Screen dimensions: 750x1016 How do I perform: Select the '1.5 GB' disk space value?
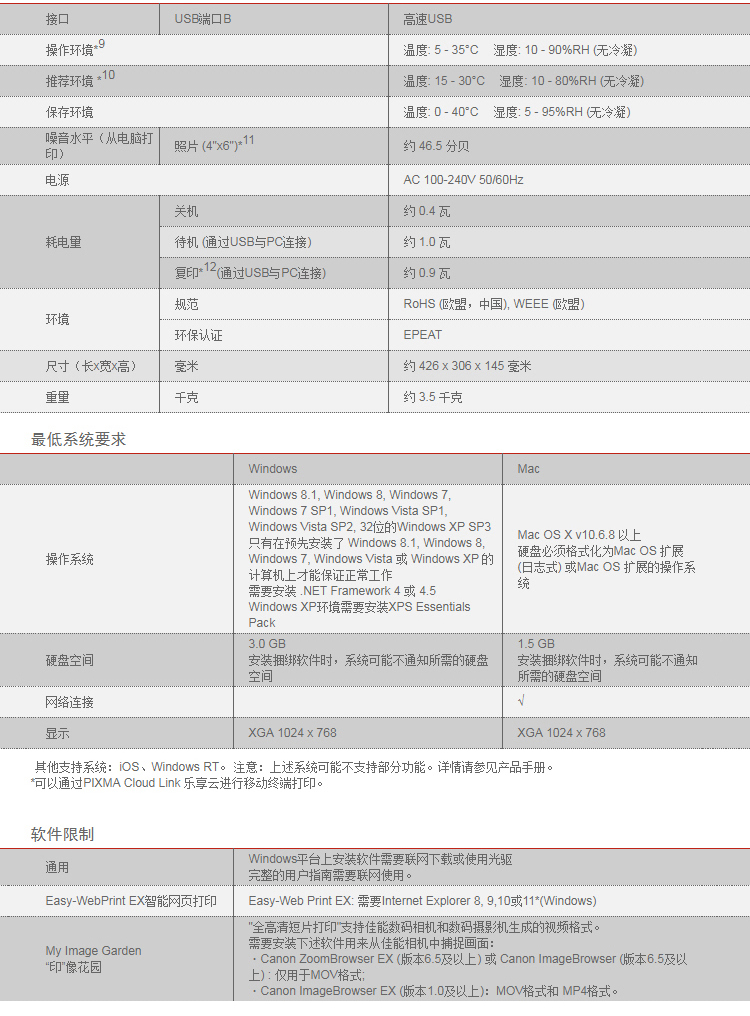point(535,645)
